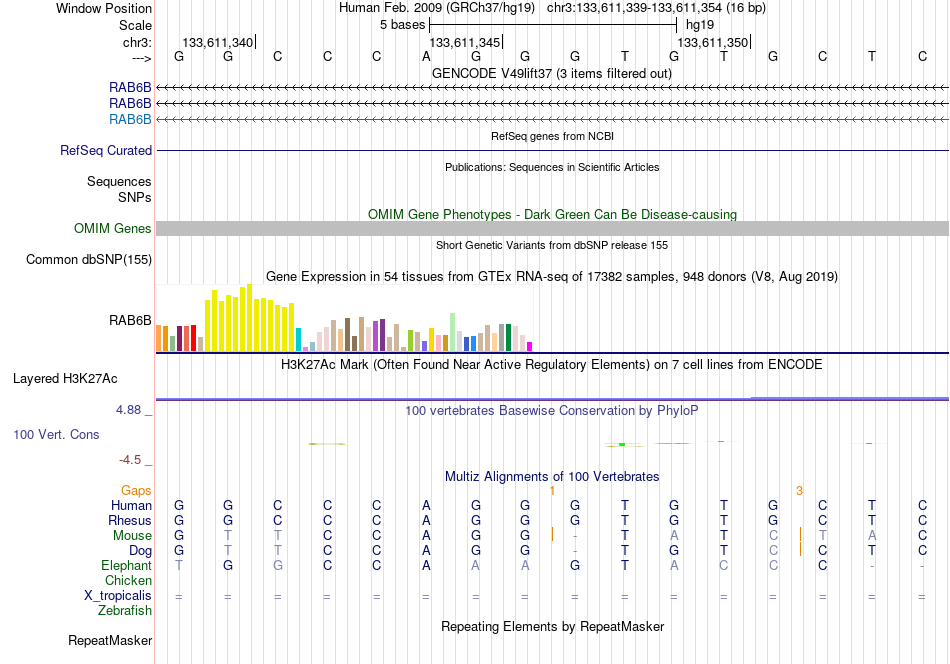Click the GENCODE V49lift37 track title

pos(552,73)
